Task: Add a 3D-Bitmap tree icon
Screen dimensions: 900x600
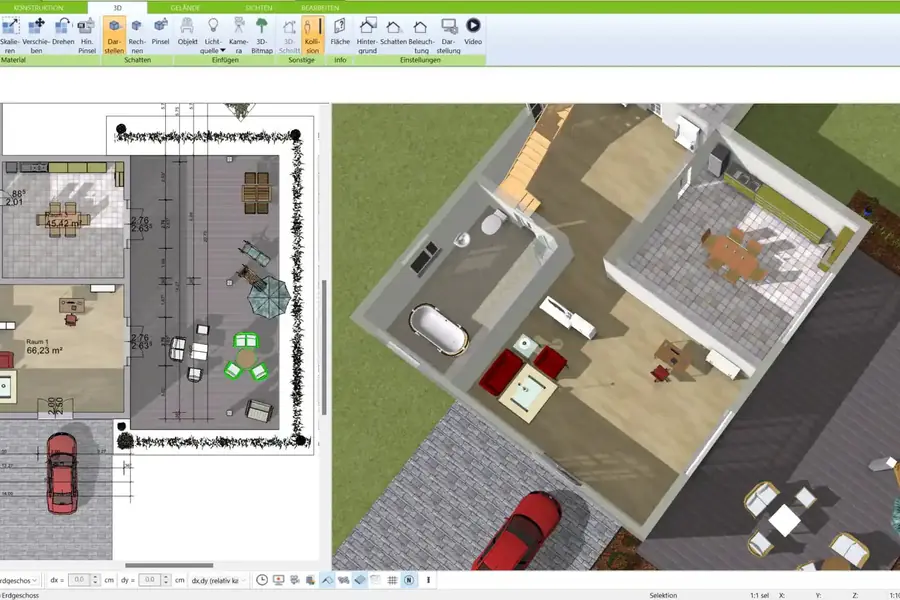Action: [262, 32]
